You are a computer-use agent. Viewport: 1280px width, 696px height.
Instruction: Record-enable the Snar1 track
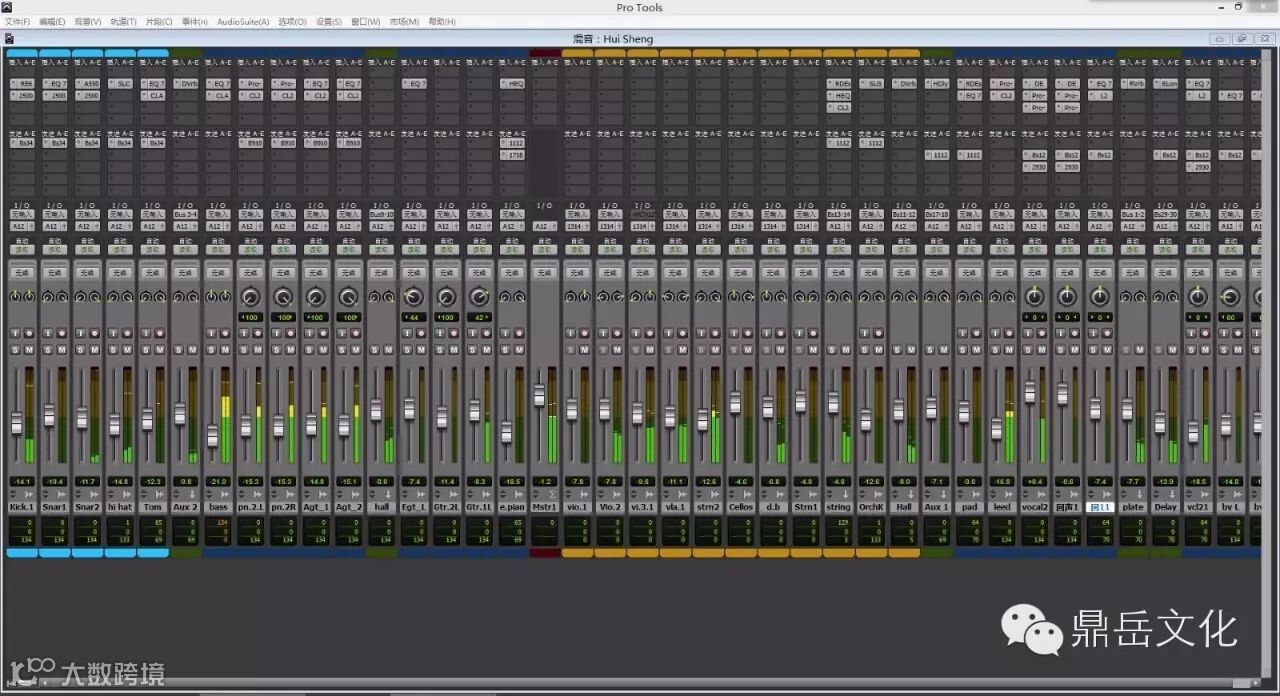(x=62, y=332)
